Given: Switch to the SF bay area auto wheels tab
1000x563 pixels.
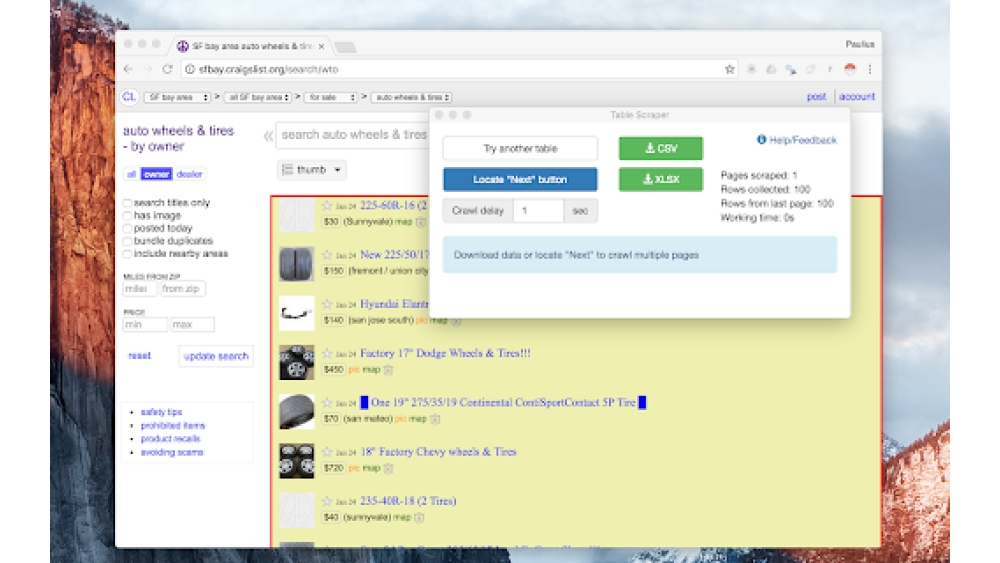Looking at the screenshot, I should click(x=252, y=46).
